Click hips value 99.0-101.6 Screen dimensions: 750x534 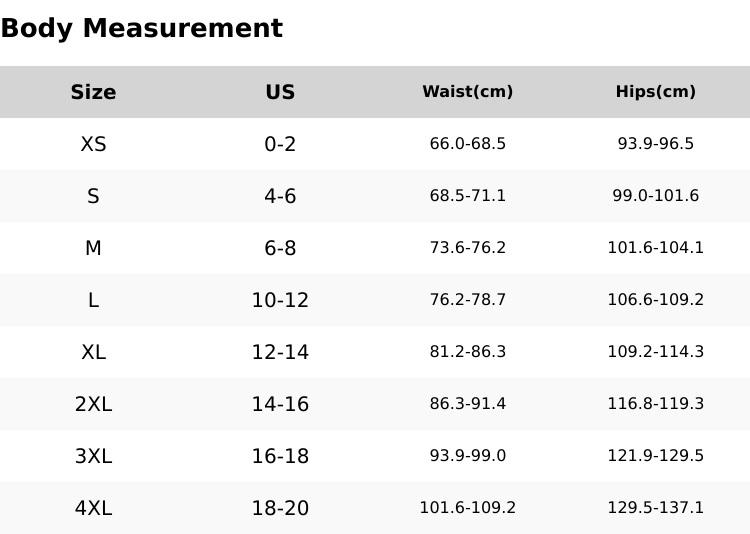pyautogui.click(x=655, y=196)
